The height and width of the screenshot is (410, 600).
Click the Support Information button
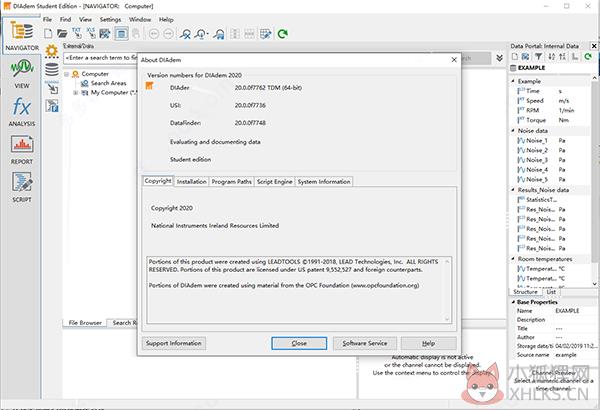[x=174, y=343]
